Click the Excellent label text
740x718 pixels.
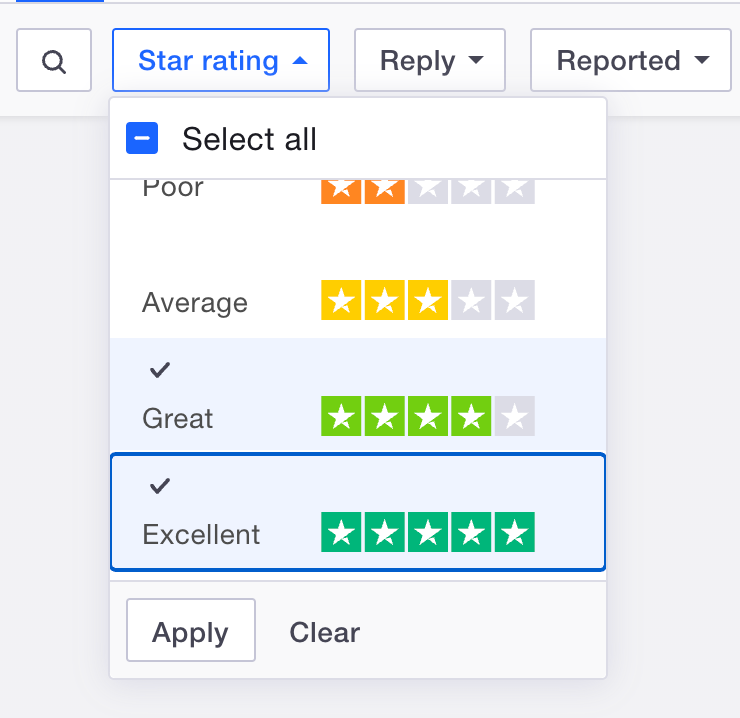tap(201, 534)
